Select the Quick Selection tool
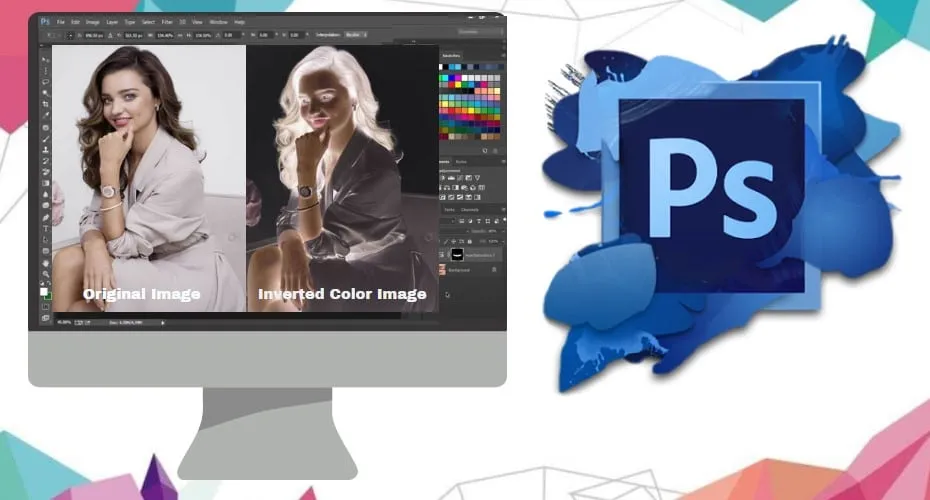The width and height of the screenshot is (930, 500). [x=46, y=93]
